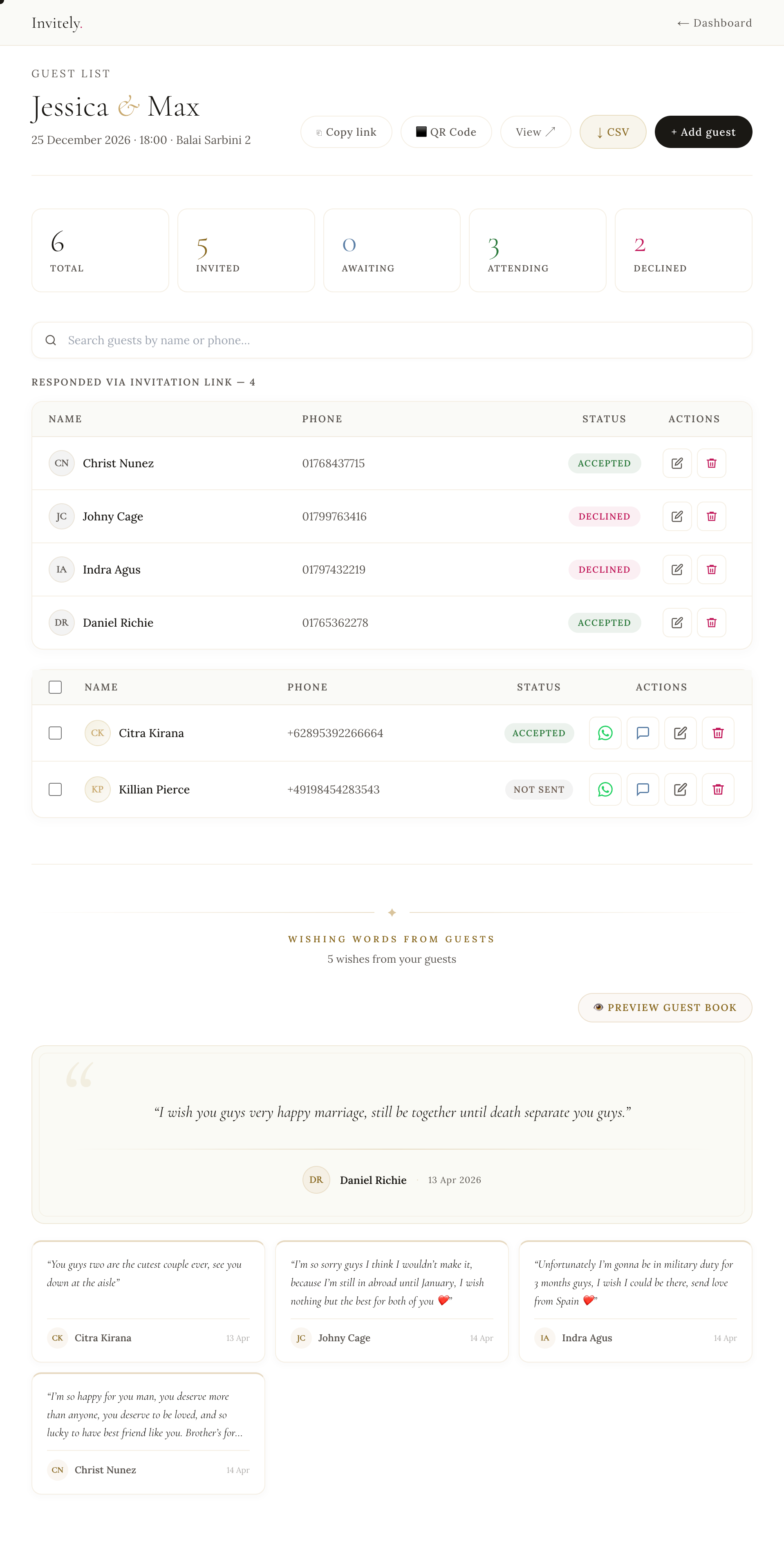The height and width of the screenshot is (1560, 784).
Task: Click the edit icon for Daniel Richie
Action: tap(677, 623)
